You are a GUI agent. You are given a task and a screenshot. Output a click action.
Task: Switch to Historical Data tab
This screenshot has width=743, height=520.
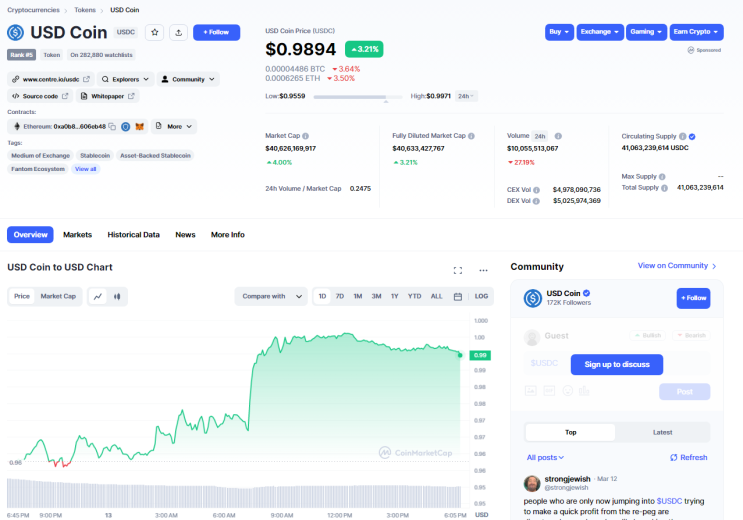click(x=134, y=235)
